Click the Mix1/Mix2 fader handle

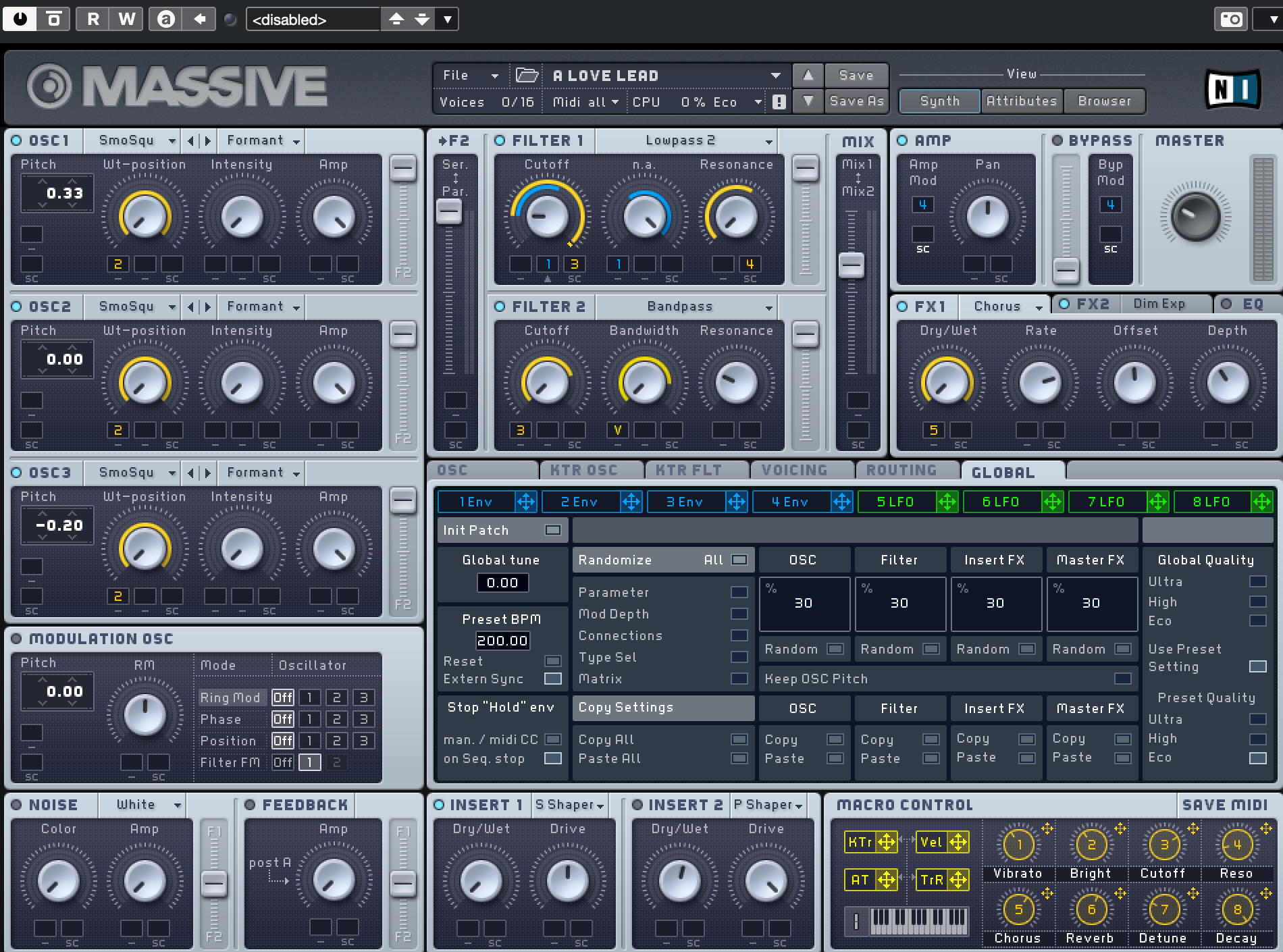point(851,265)
